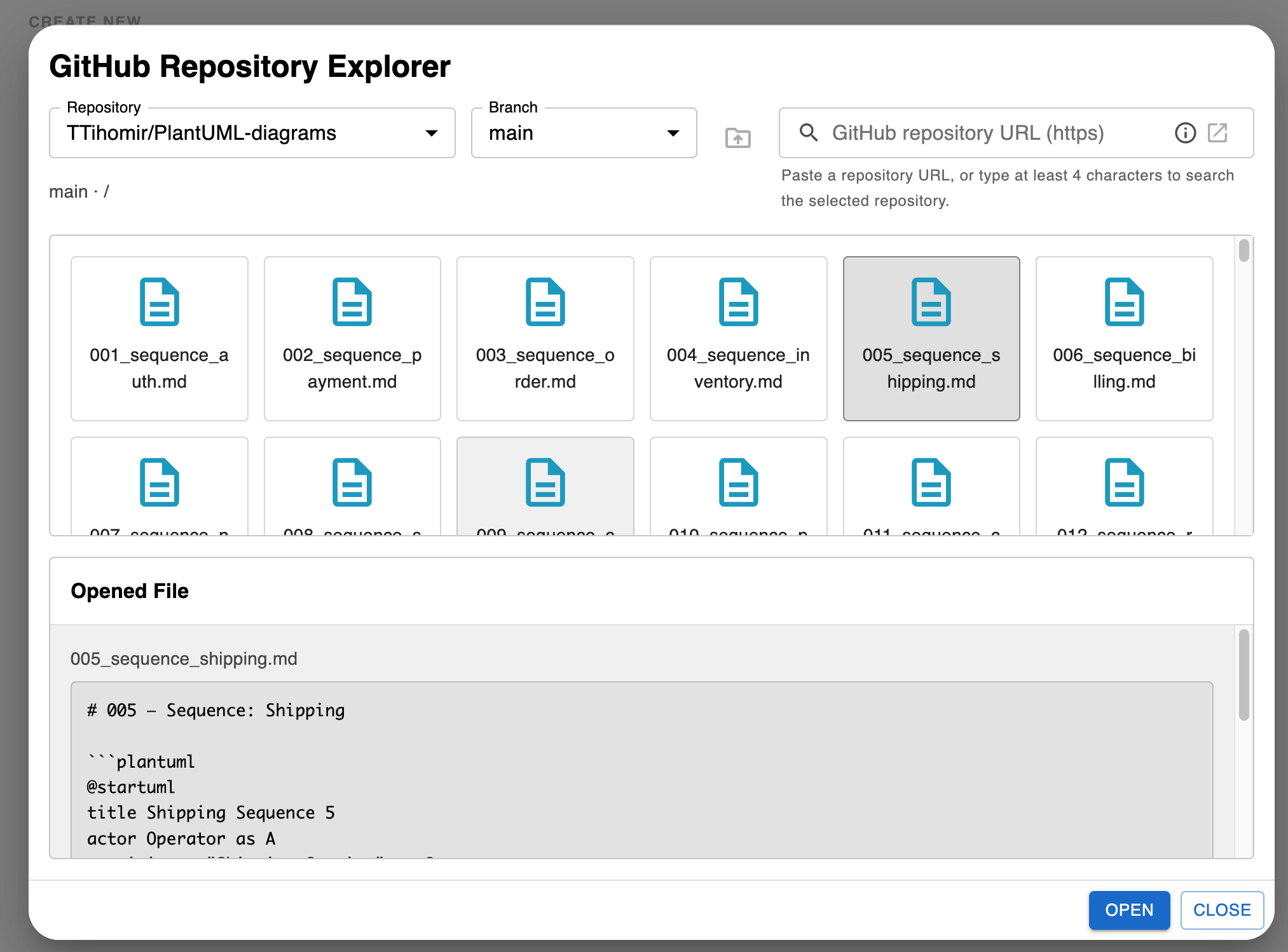The width and height of the screenshot is (1288, 952).
Task: Select the 002_sequence_payment.md file icon
Action: point(352,302)
